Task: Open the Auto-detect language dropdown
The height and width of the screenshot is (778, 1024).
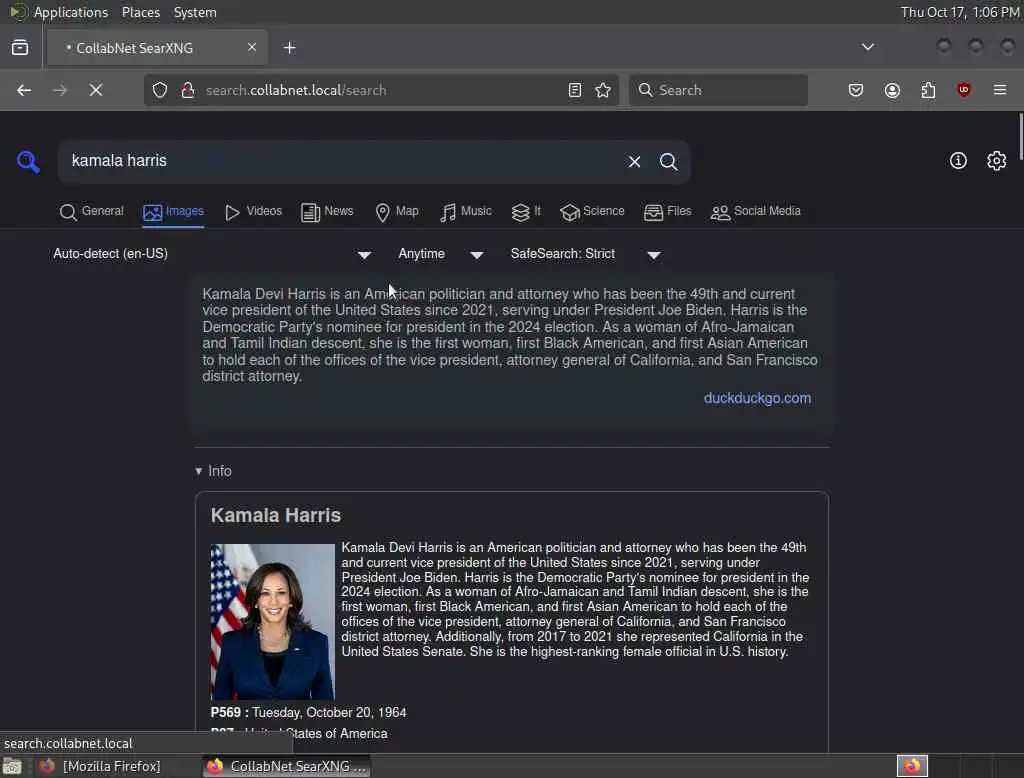Action: (x=212, y=254)
